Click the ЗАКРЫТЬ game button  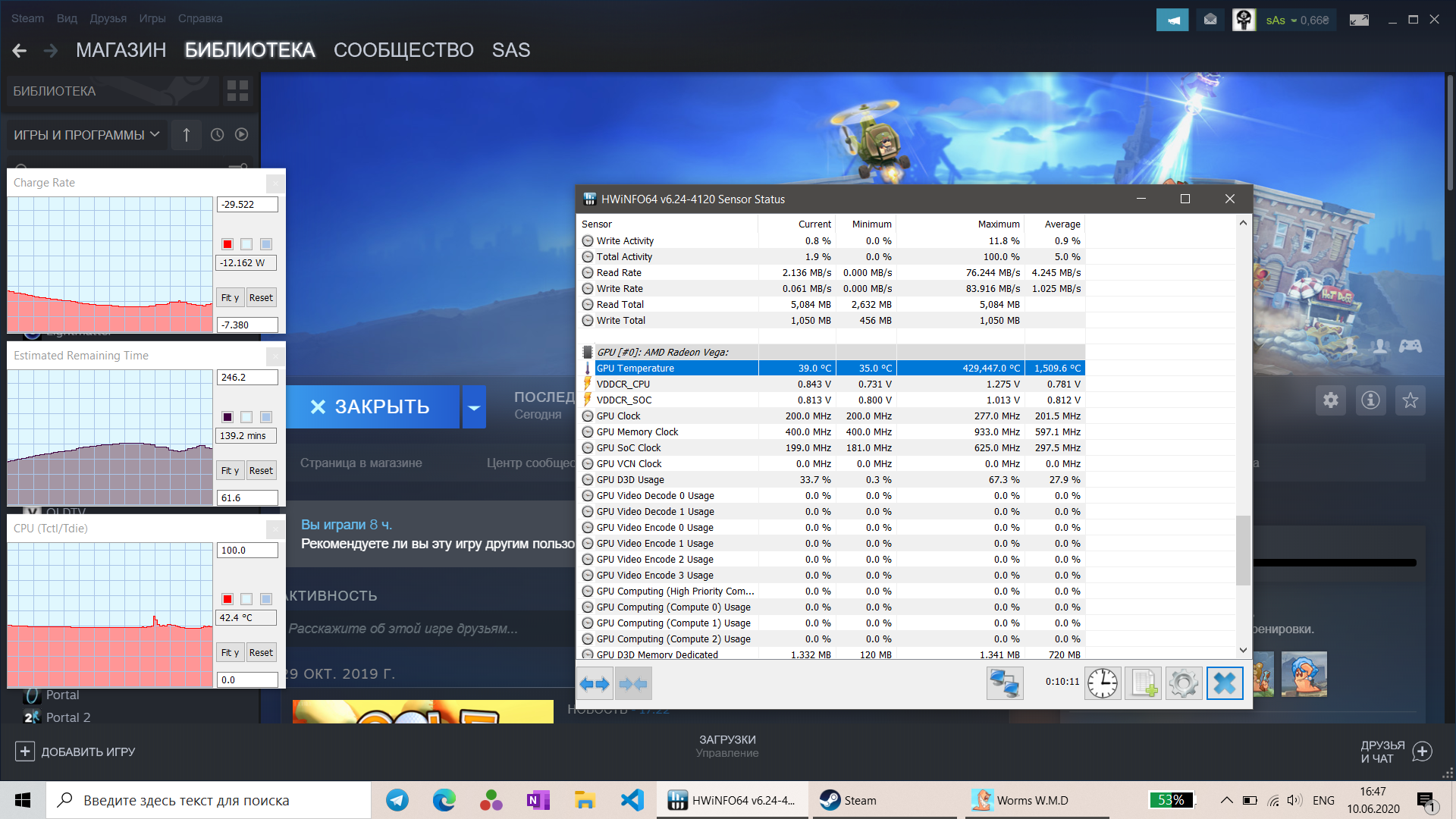372,407
